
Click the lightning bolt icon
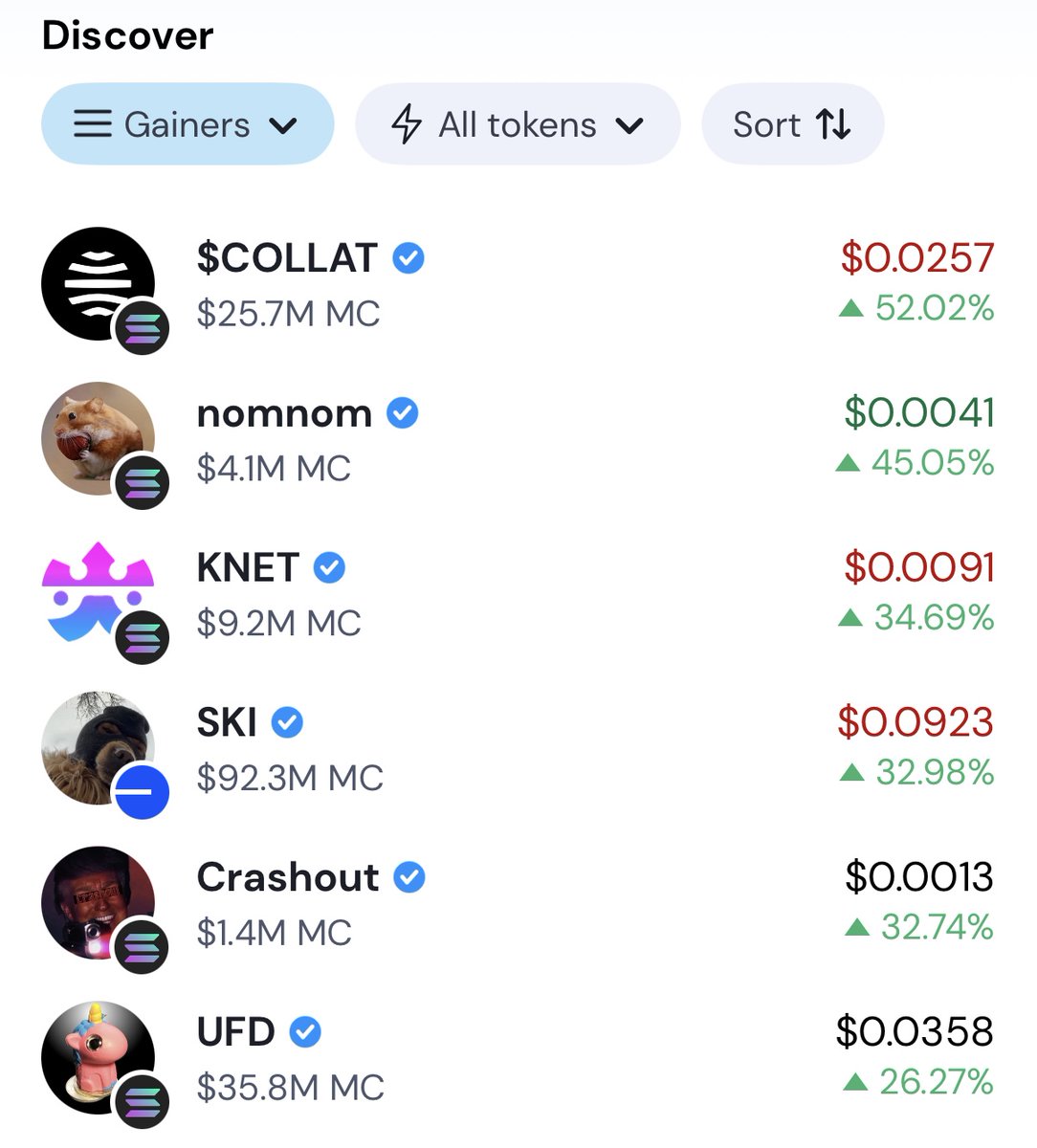coord(407,124)
